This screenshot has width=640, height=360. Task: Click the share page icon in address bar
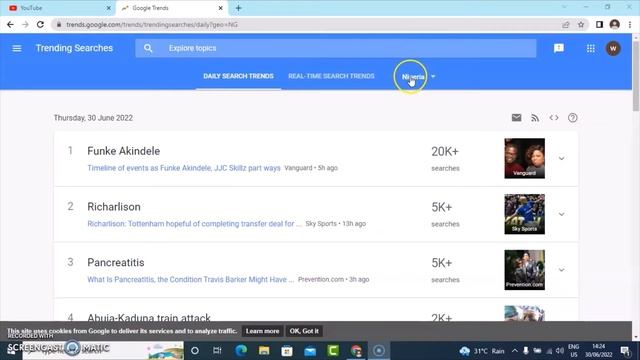coord(566,24)
